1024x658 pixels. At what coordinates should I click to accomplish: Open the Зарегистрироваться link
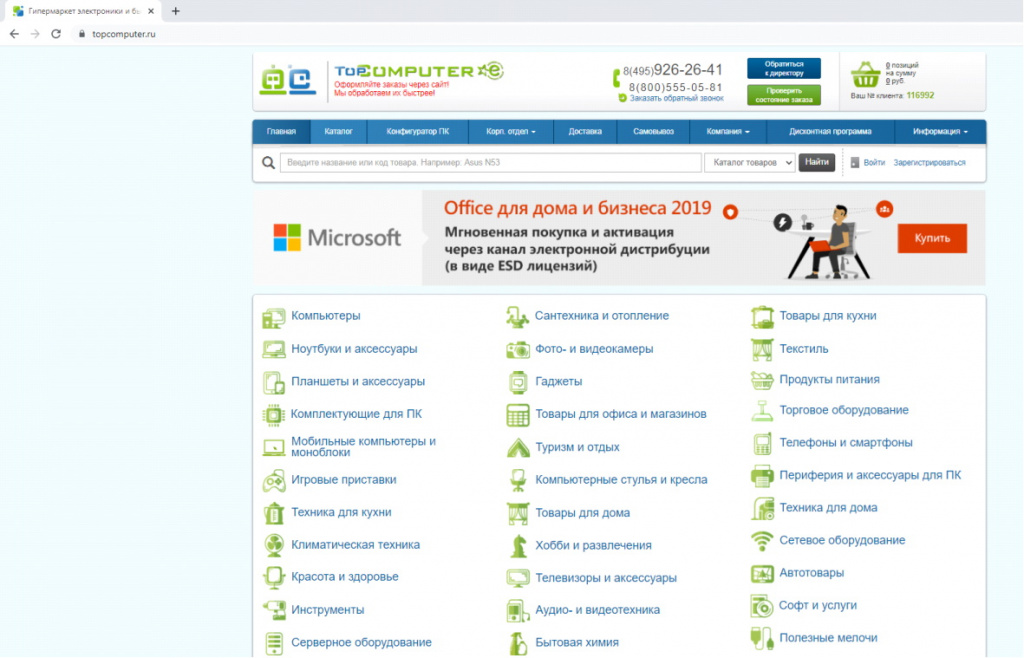[x=929, y=163]
